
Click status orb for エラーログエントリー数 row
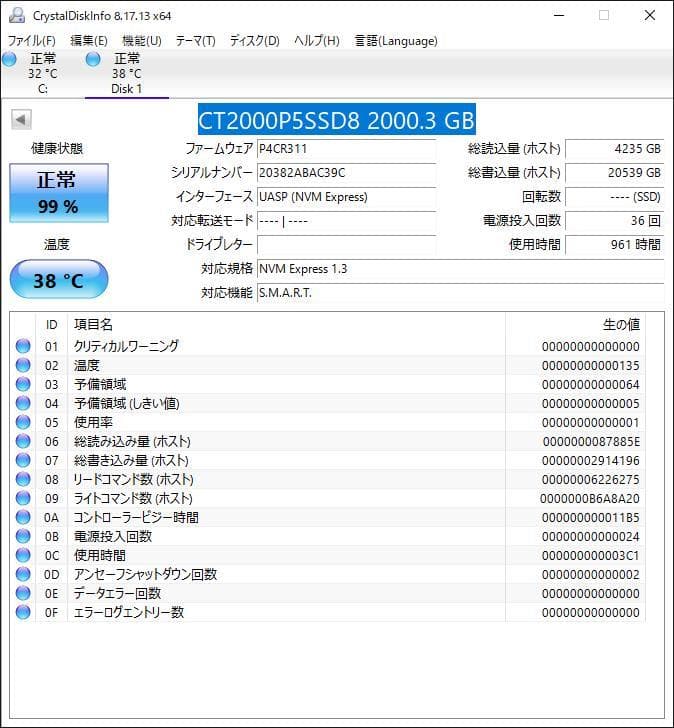click(x=23, y=612)
